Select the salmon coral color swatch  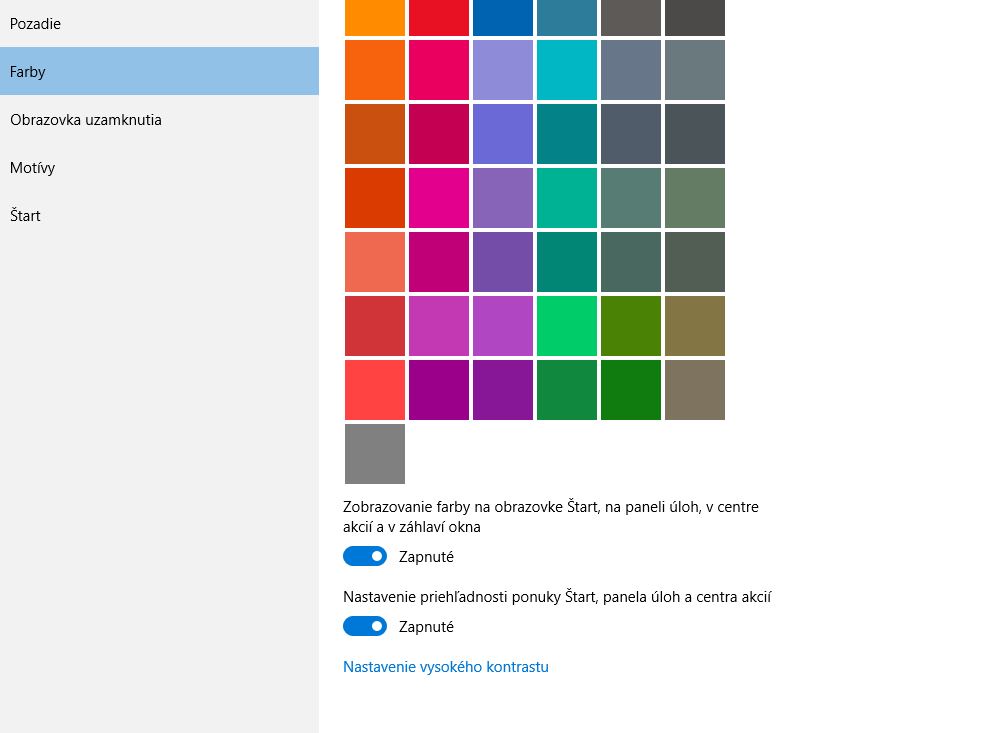(375, 262)
